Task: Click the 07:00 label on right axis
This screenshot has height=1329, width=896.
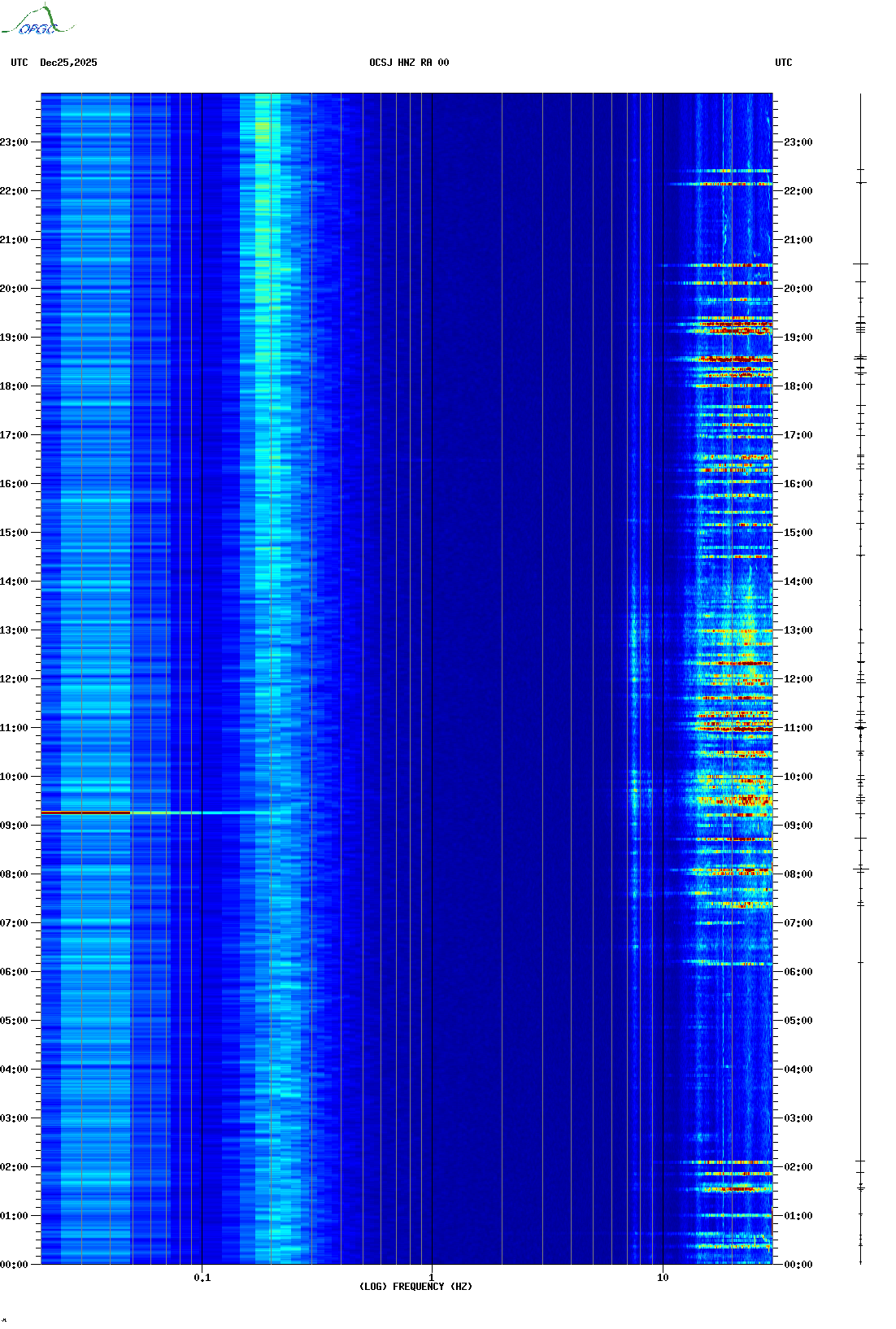Action: tap(798, 923)
